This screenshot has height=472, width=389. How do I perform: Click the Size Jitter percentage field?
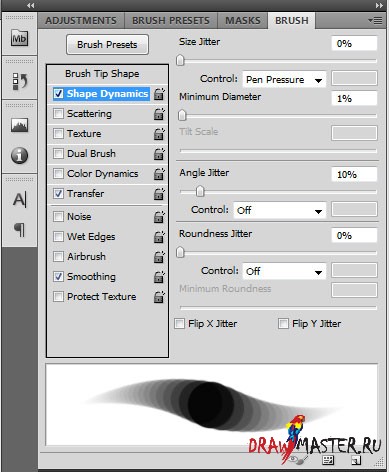[354, 44]
